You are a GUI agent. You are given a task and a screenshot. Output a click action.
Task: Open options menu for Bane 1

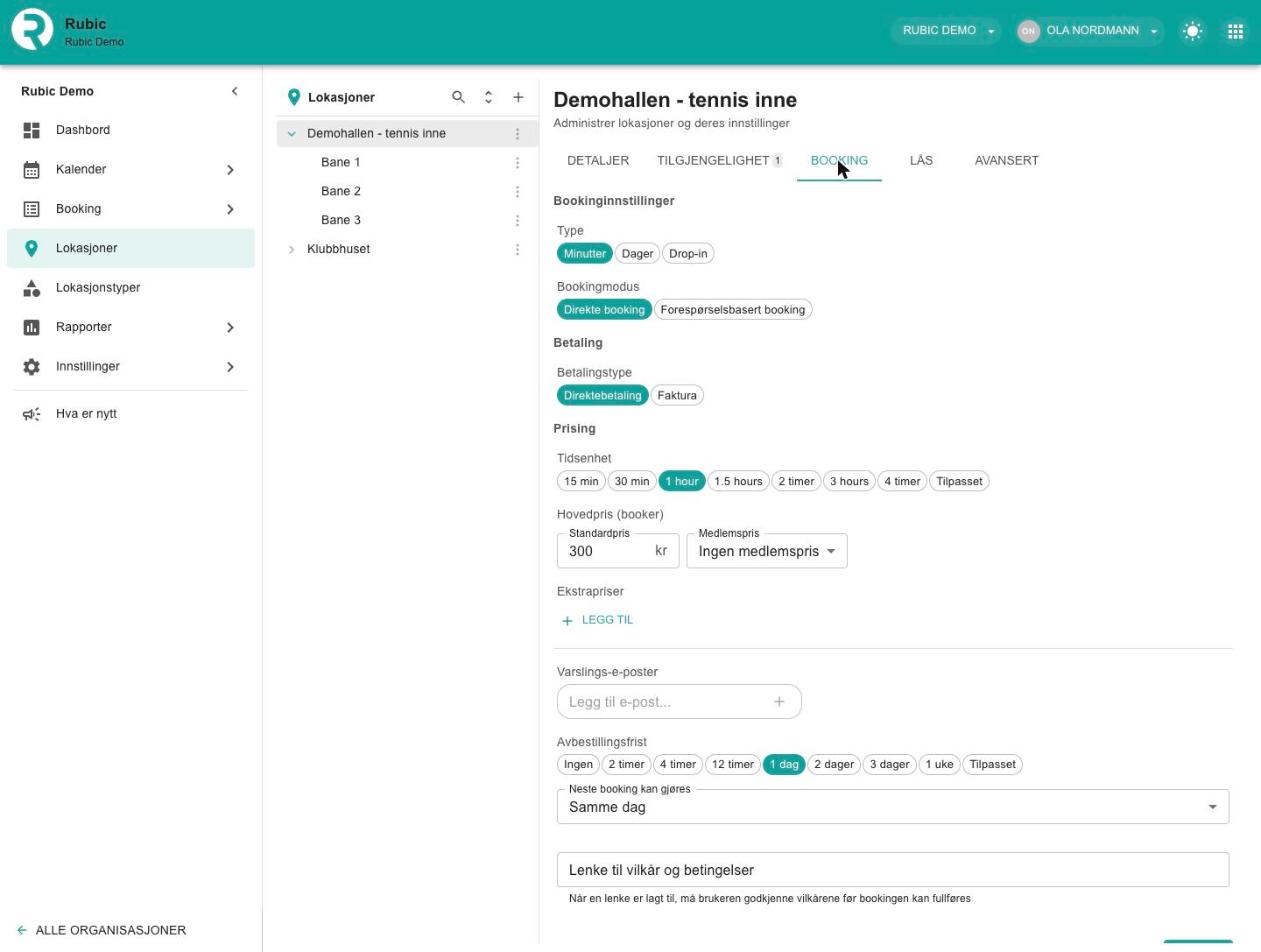(517, 162)
